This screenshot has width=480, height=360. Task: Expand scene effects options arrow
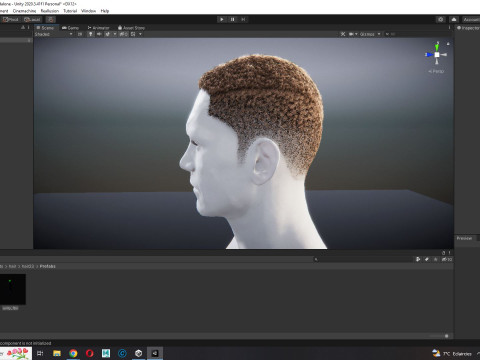pos(115,34)
